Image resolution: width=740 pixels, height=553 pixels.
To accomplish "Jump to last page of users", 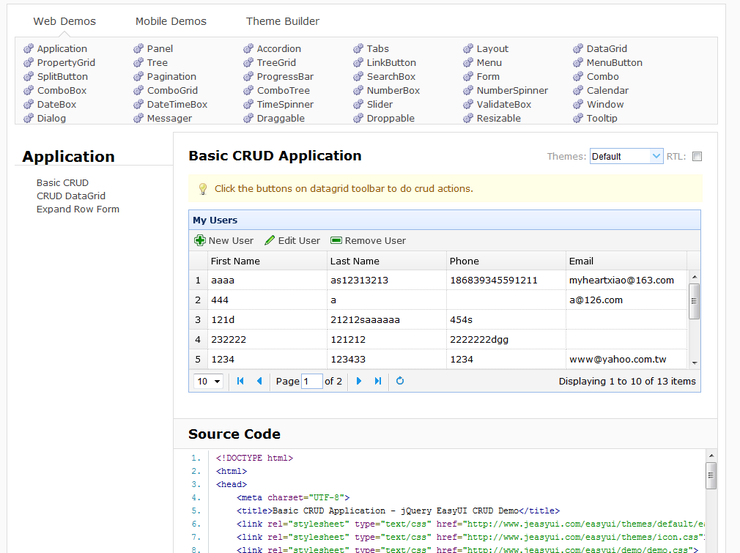I will point(378,381).
